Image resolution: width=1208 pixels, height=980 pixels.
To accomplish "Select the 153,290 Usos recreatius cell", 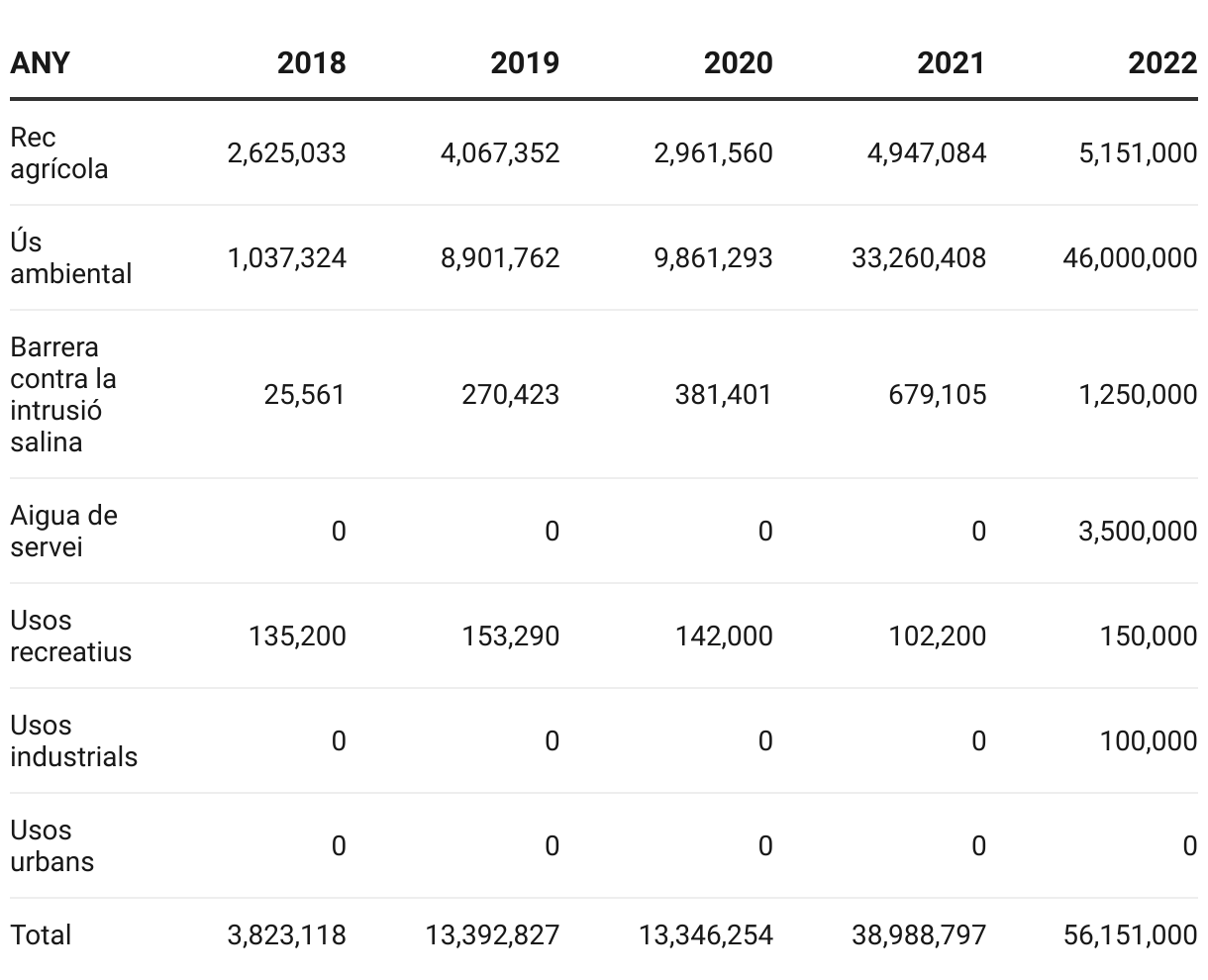I will [510, 636].
